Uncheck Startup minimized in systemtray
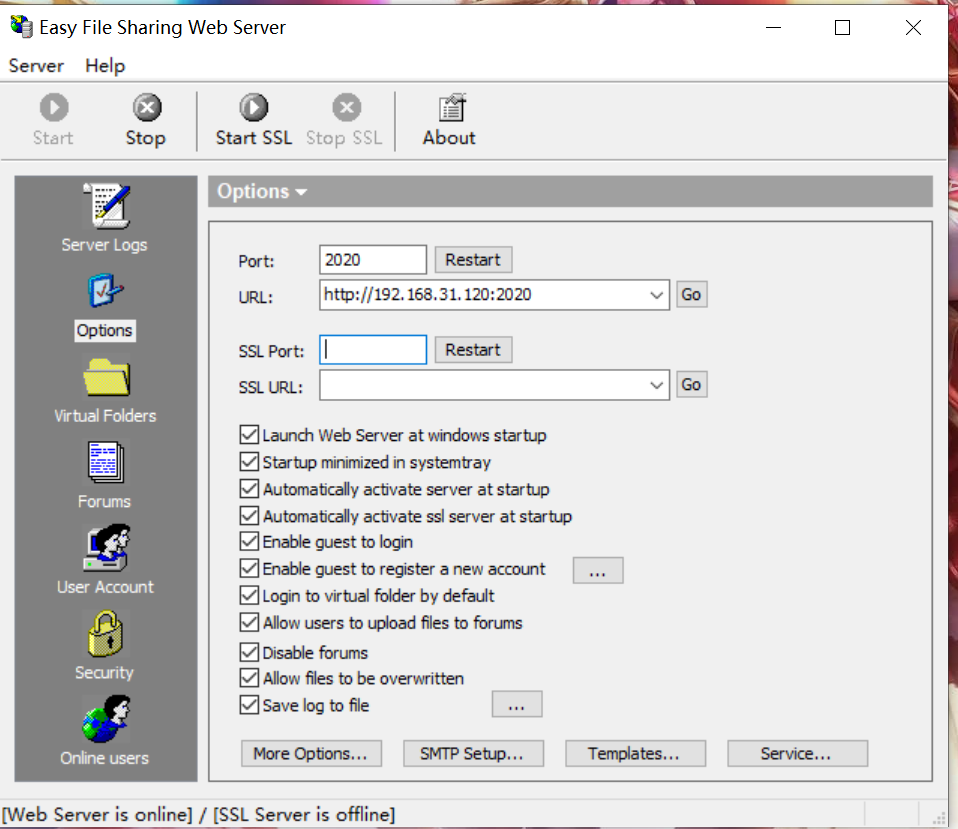This screenshot has width=958, height=829. pyautogui.click(x=249, y=462)
